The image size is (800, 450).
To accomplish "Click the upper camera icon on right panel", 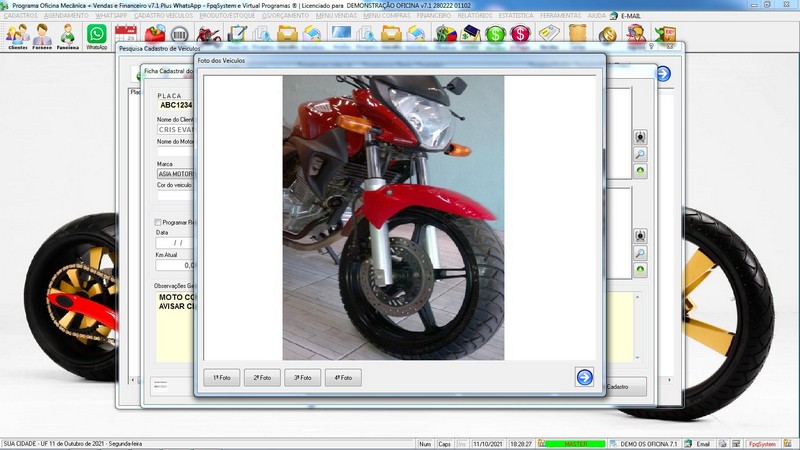I will pyautogui.click(x=640, y=137).
